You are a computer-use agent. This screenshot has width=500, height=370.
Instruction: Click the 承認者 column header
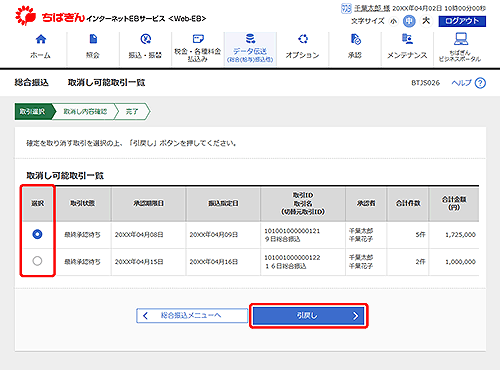(x=366, y=203)
